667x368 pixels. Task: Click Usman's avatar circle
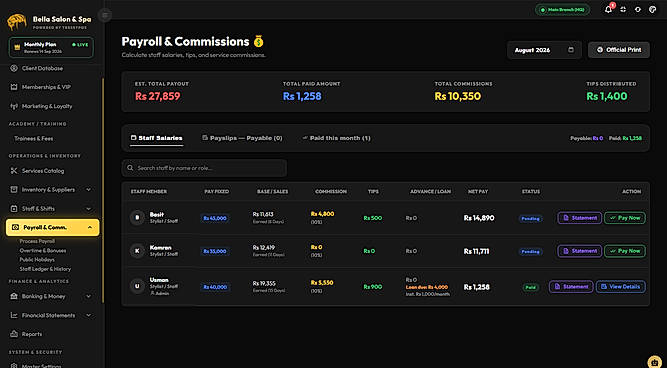[137, 286]
